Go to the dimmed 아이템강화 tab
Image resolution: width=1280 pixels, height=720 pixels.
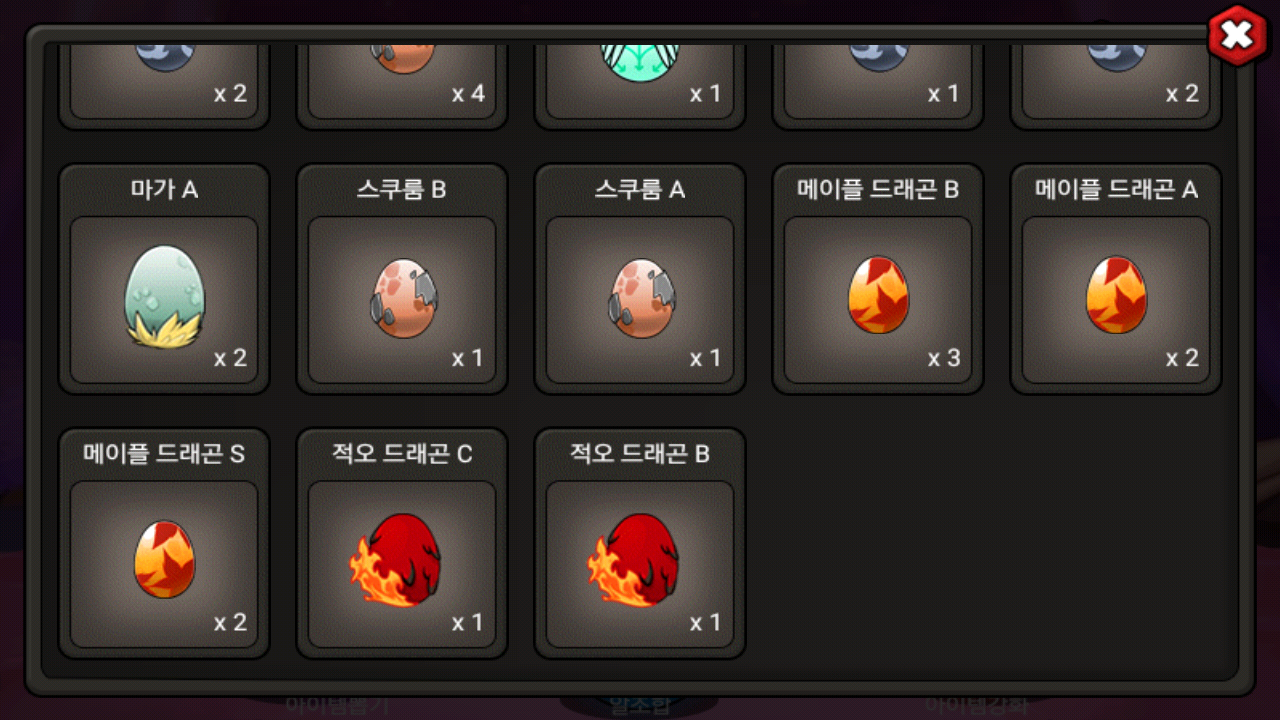pyautogui.click(x=975, y=704)
